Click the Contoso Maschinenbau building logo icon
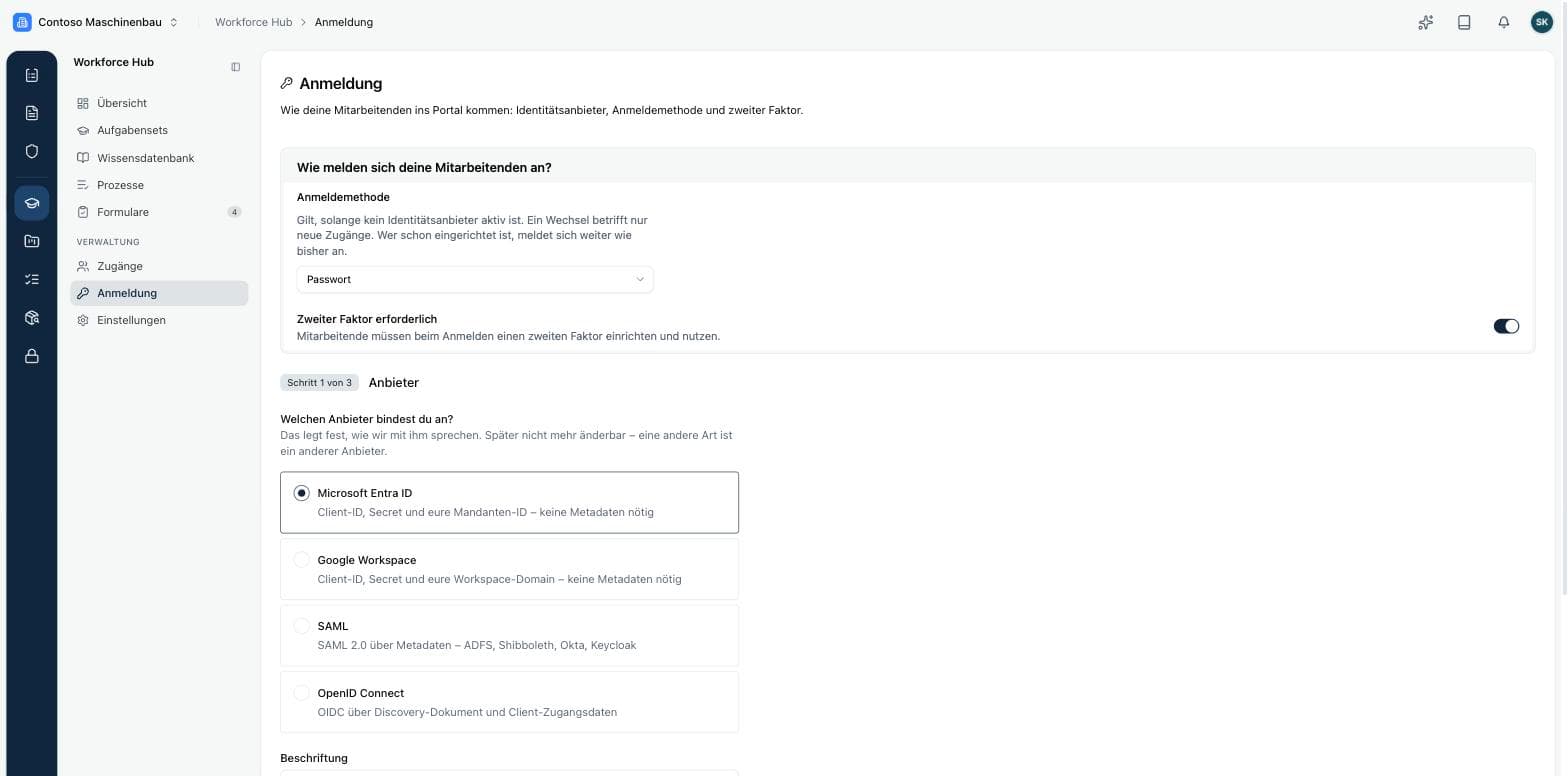1568x776 pixels. click(x=22, y=22)
